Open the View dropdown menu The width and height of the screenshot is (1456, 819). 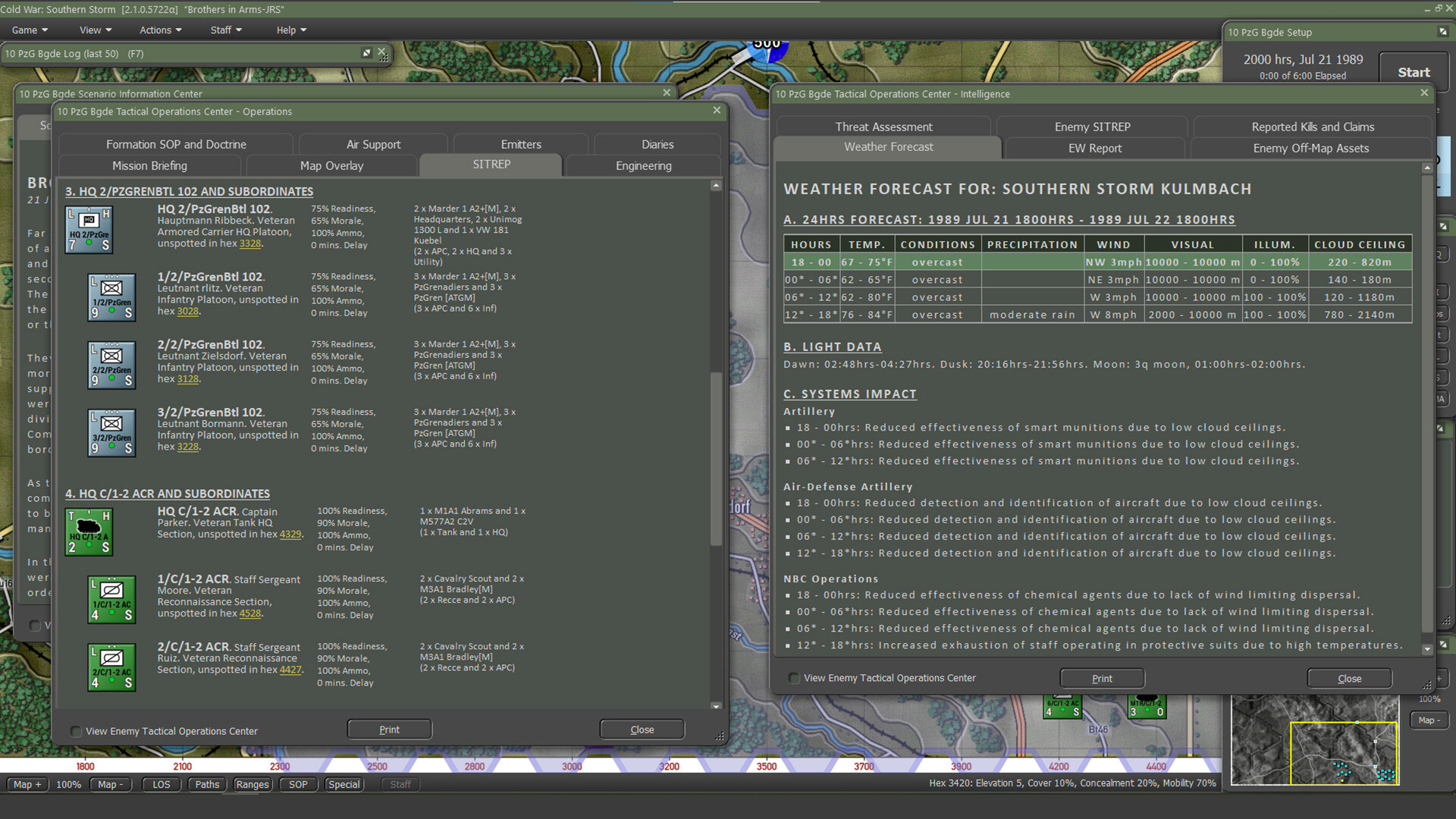(x=94, y=30)
